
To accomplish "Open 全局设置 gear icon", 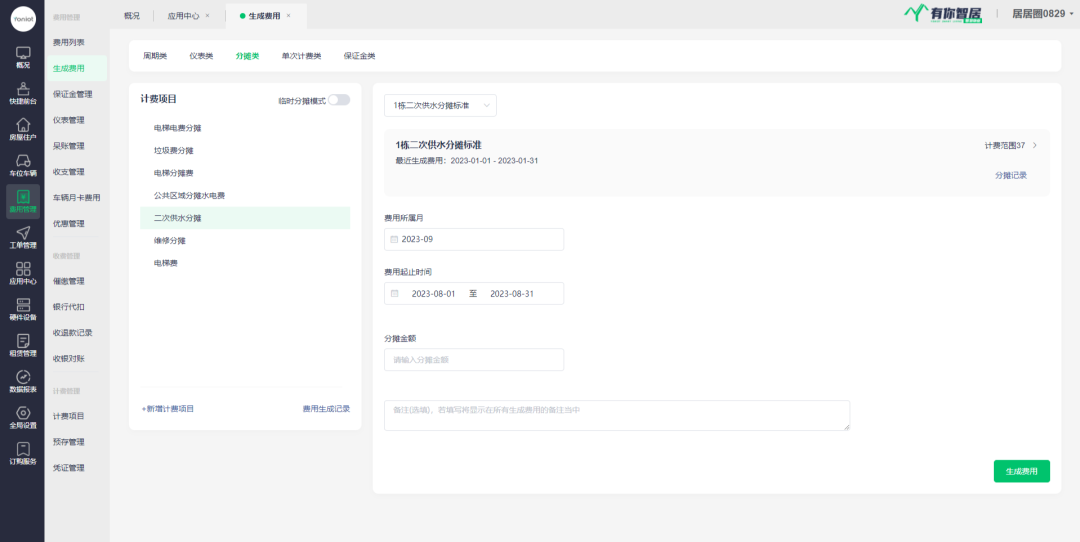I will (x=23, y=415).
